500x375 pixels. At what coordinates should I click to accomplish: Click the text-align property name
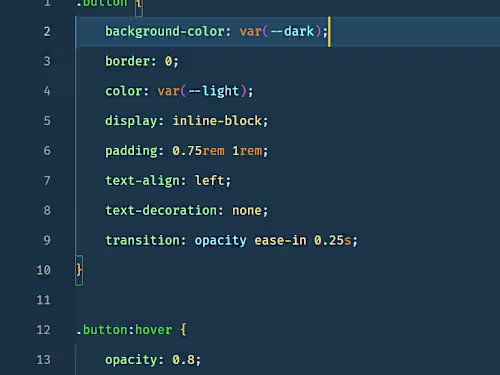click(142, 181)
